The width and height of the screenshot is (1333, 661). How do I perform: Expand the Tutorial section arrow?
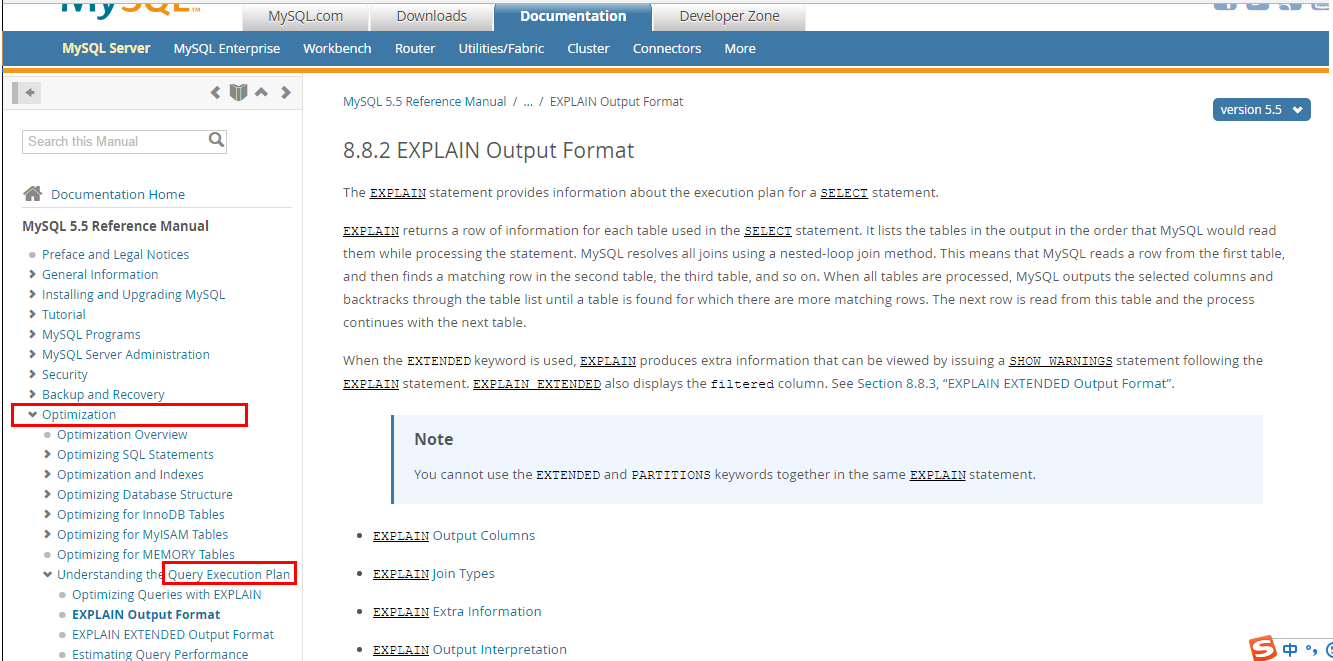(33, 314)
